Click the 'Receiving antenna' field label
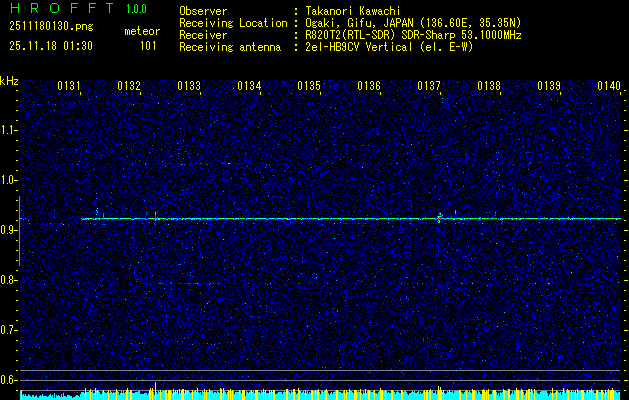The image size is (629, 400). 230,47
